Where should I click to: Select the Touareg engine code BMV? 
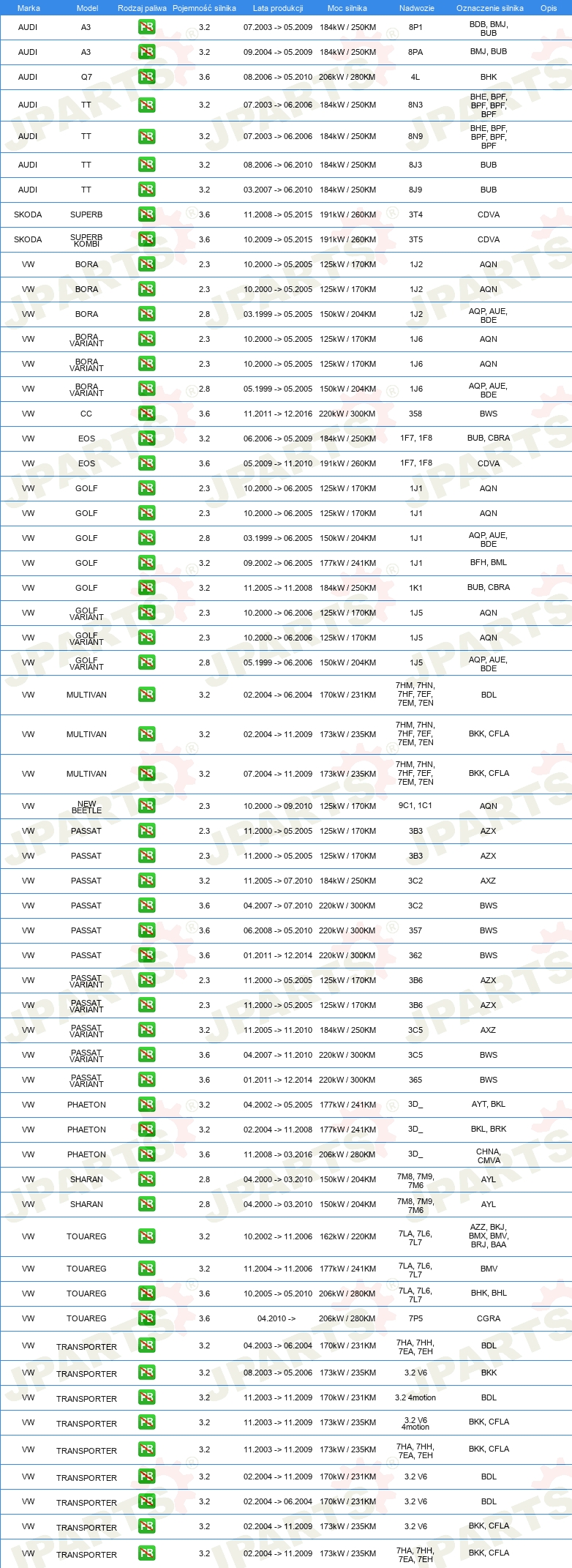[489, 1269]
